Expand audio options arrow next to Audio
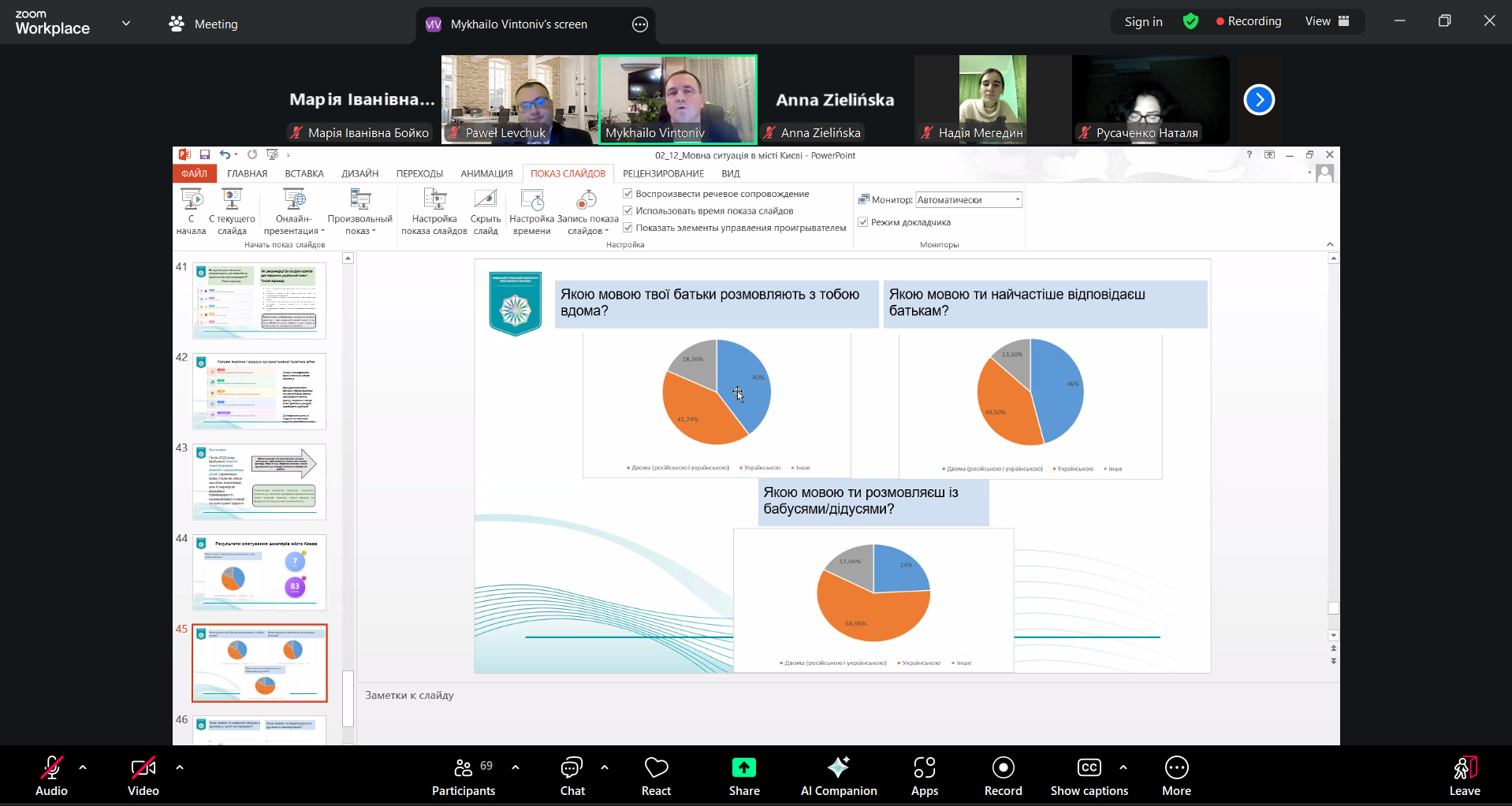This screenshot has height=806, width=1512. click(x=83, y=767)
